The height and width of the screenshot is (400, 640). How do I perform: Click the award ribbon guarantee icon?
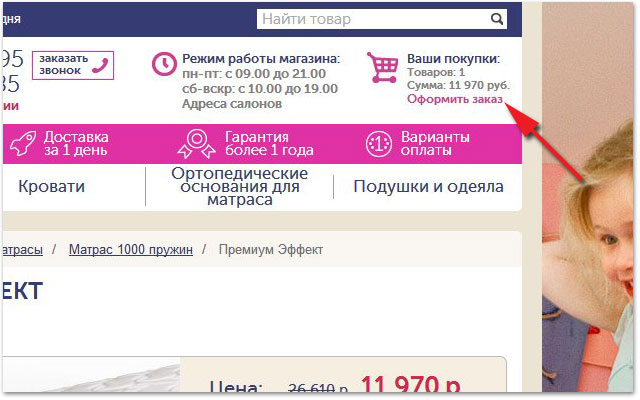tap(197, 143)
